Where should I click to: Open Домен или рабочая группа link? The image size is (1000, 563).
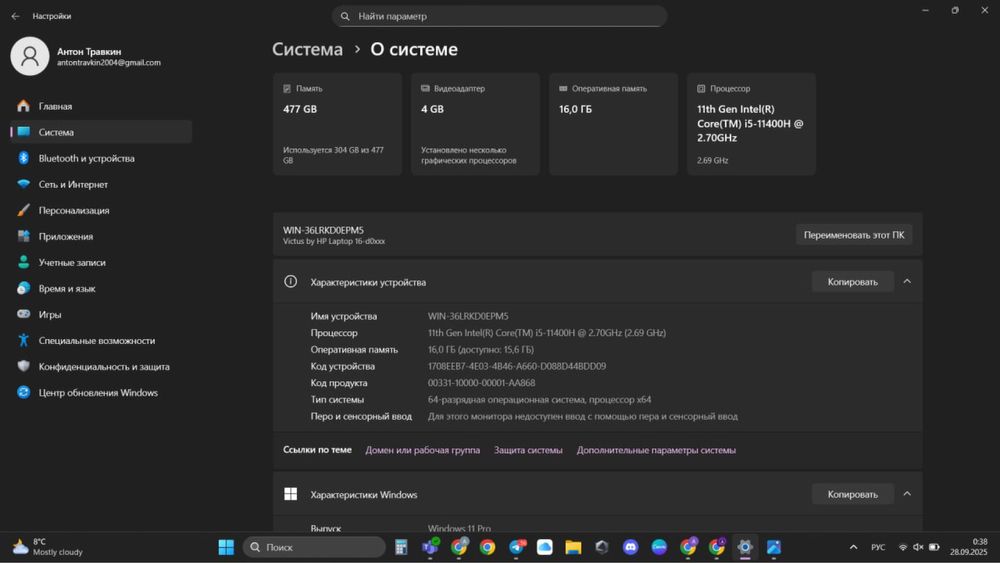(x=422, y=450)
